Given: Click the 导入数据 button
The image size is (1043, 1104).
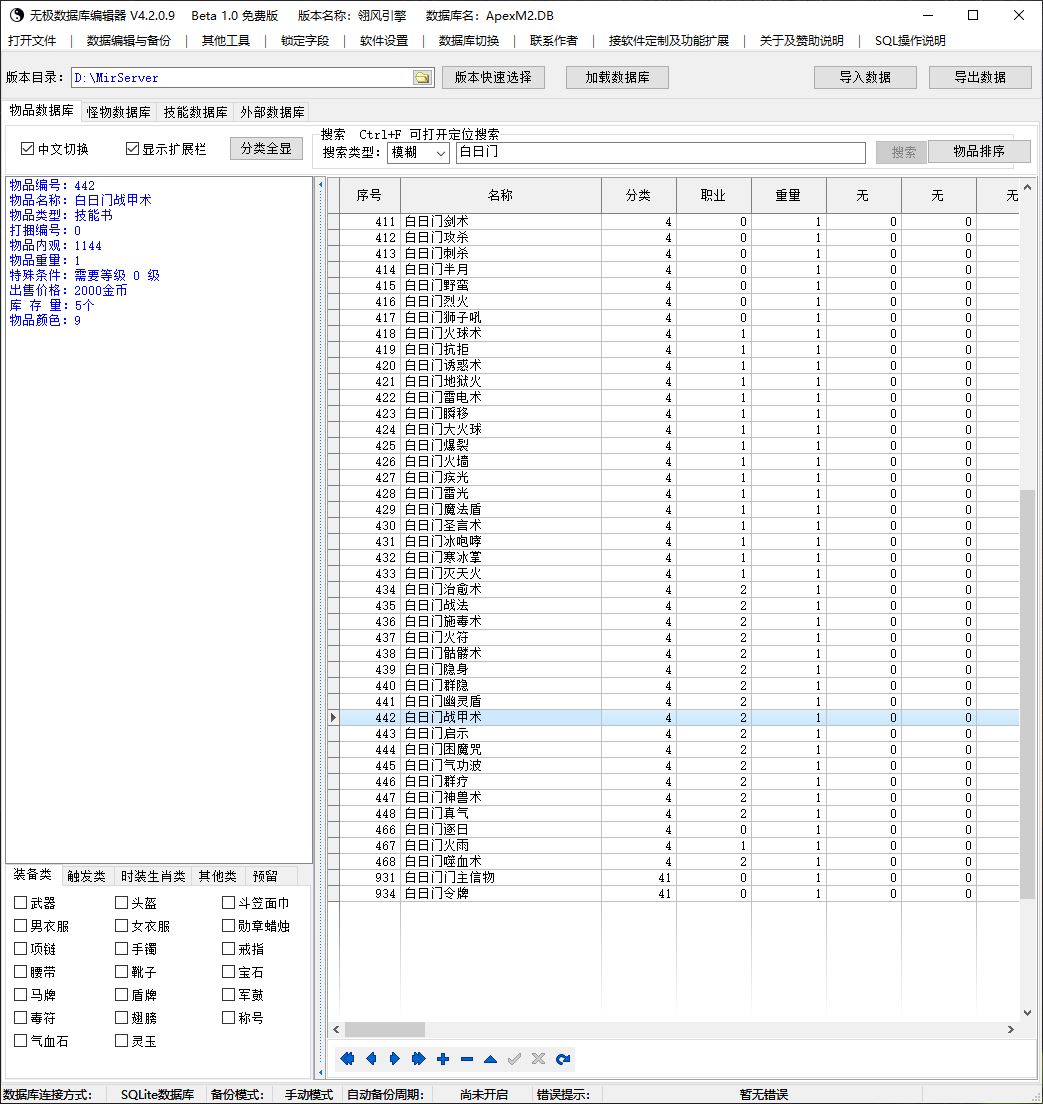Looking at the screenshot, I should click(x=865, y=77).
